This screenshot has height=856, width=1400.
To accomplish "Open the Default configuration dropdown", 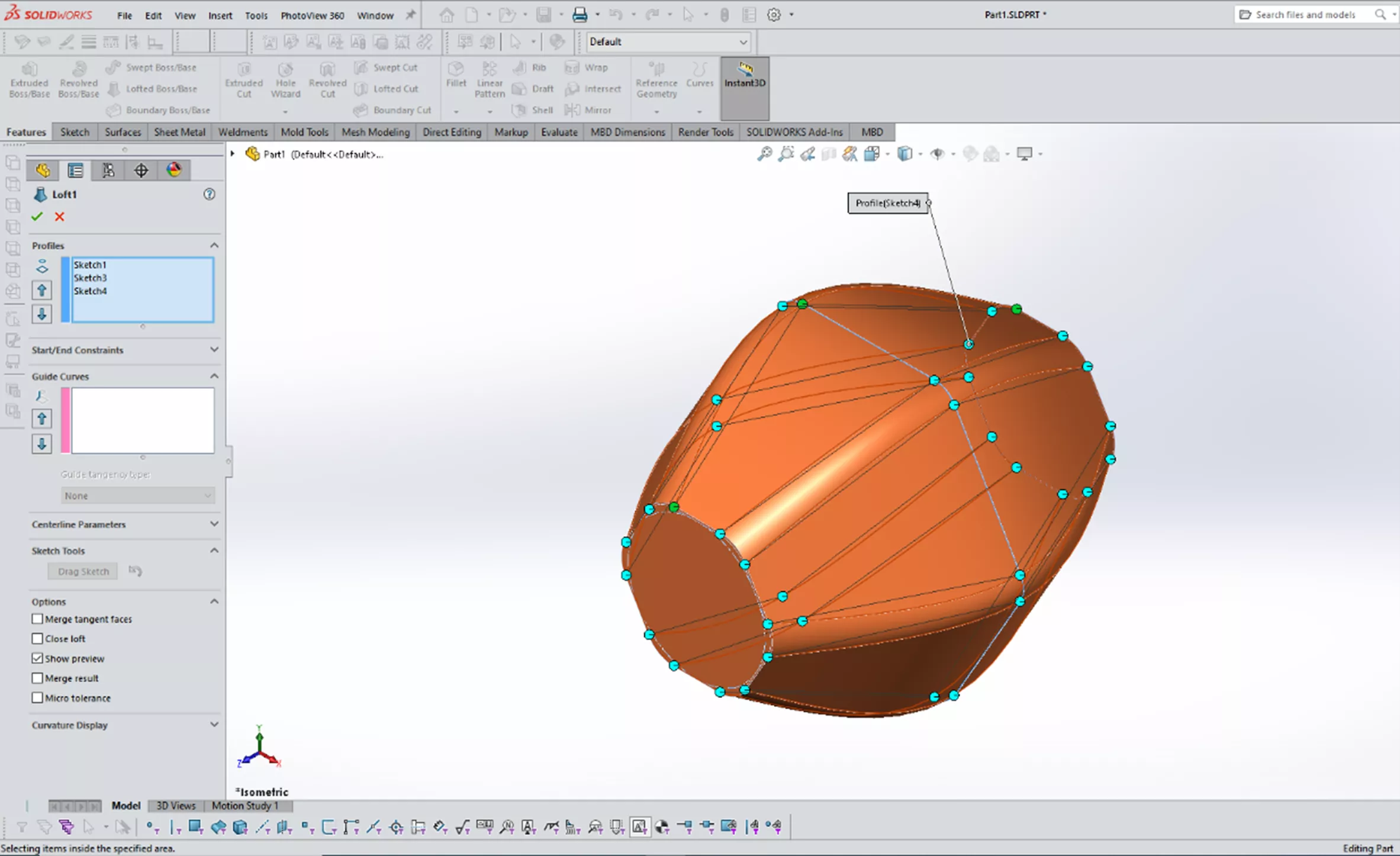I will click(x=742, y=42).
